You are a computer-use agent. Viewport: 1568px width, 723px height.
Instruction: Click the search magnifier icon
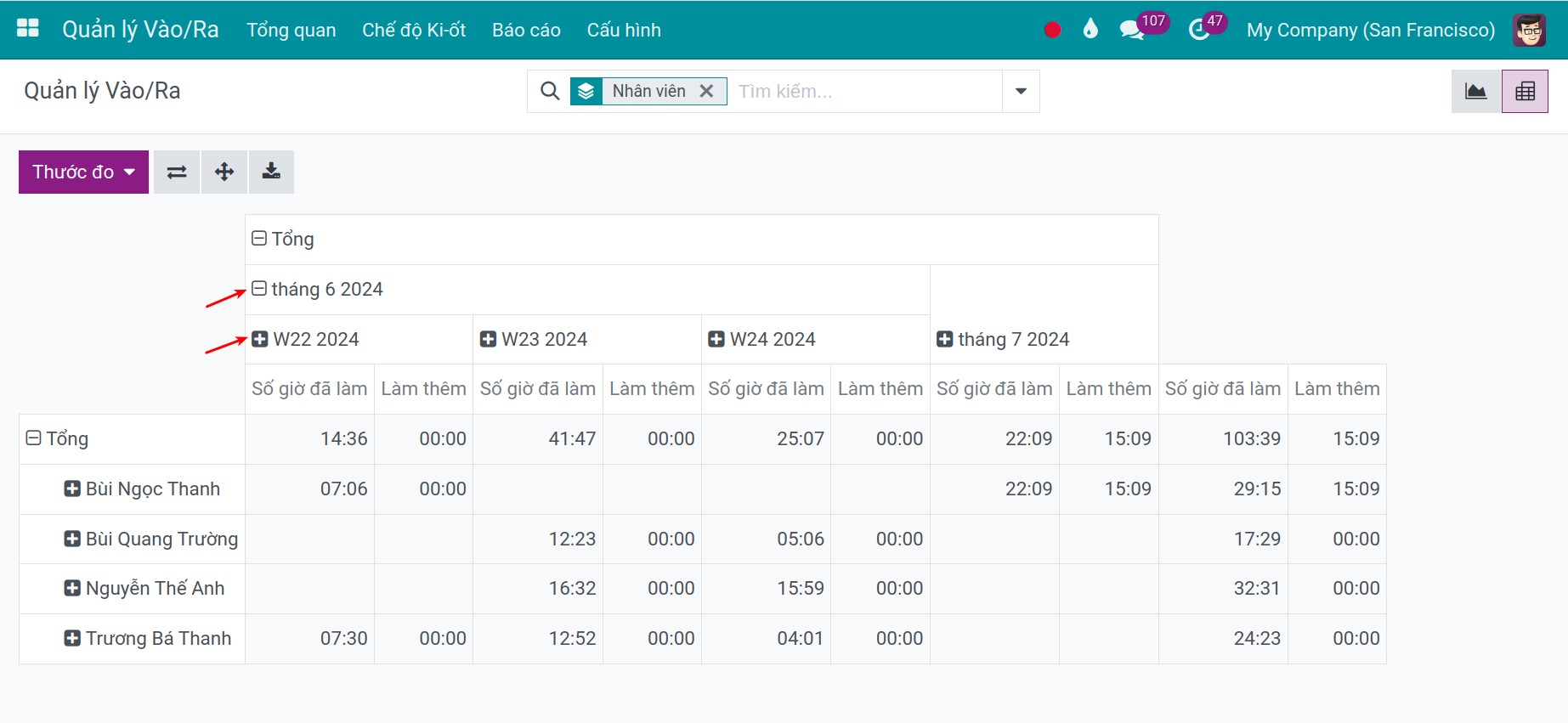(x=550, y=91)
